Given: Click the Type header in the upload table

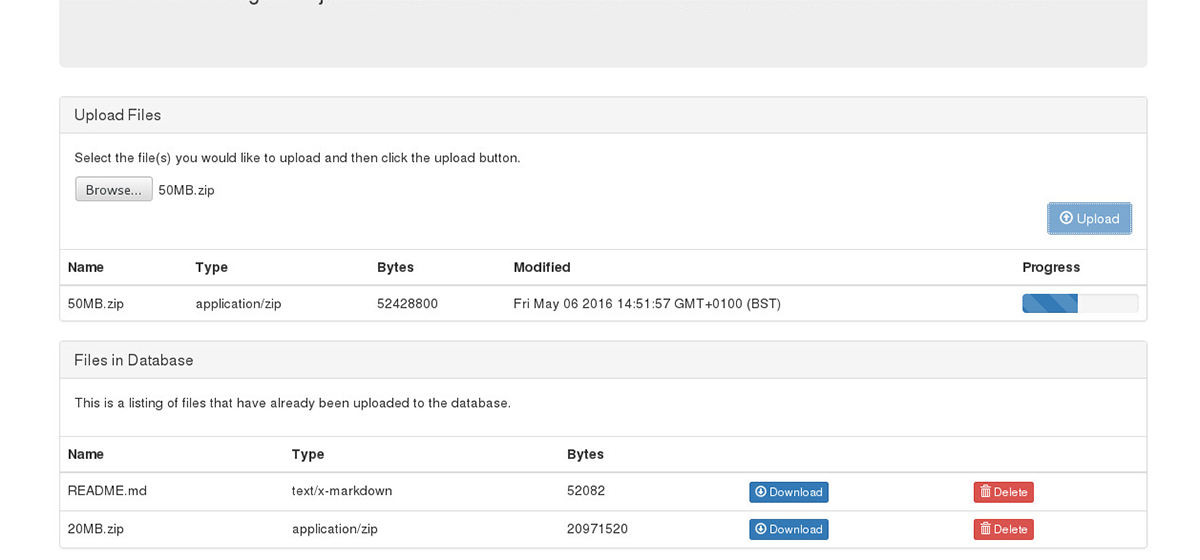Looking at the screenshot, I should [x=212, y=267].
